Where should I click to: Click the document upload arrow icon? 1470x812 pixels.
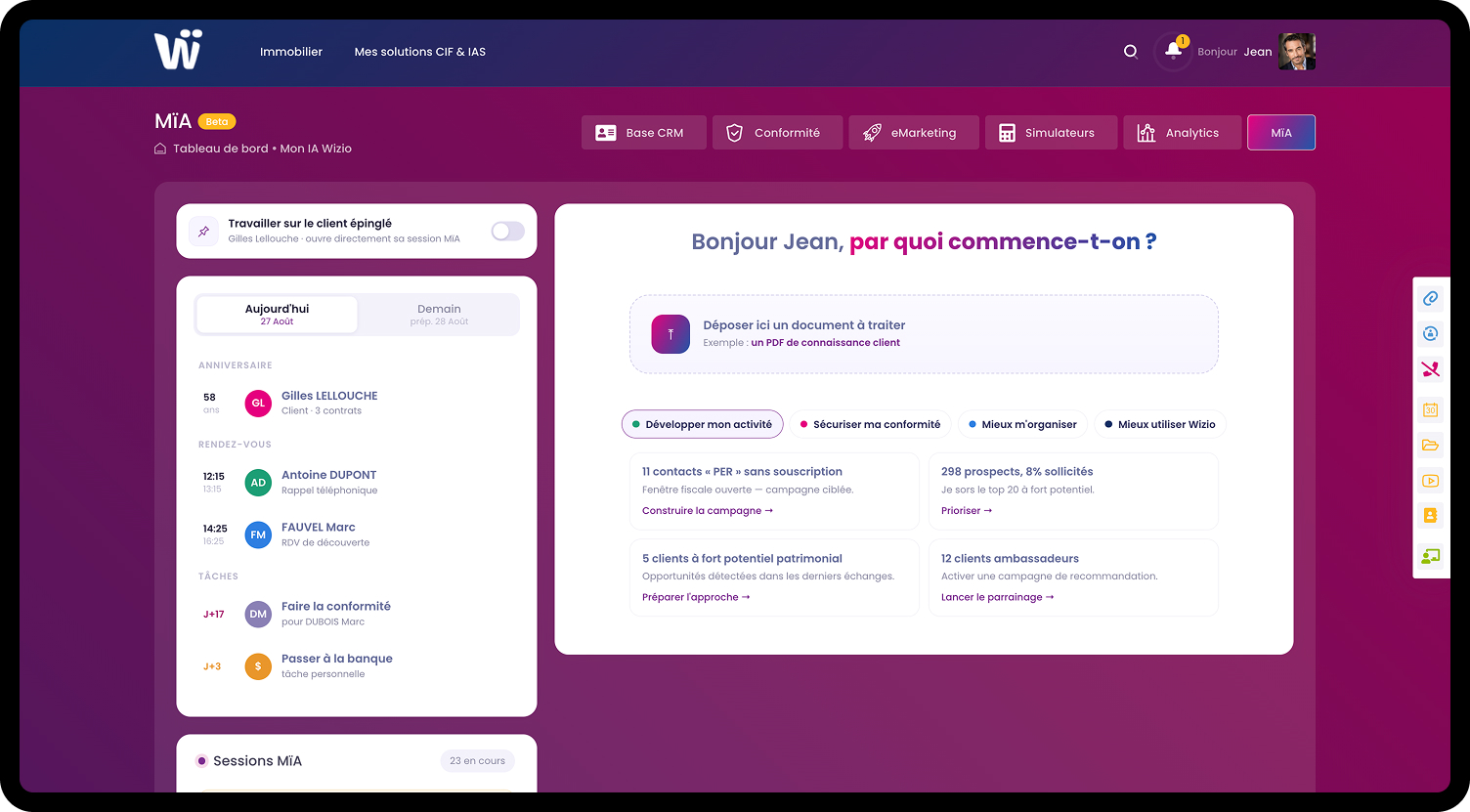pyautogui.click(x=670, y=334)
